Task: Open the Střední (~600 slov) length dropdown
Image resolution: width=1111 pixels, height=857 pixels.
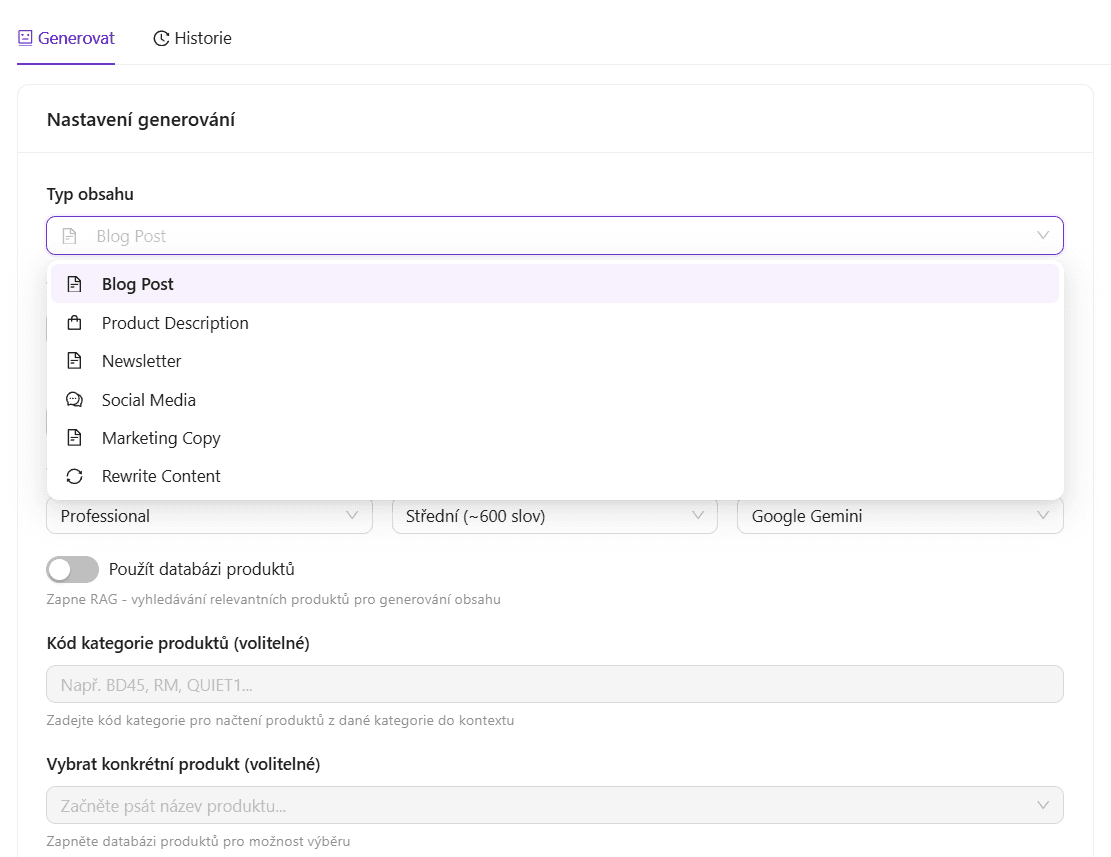Action: click(554, 516)
